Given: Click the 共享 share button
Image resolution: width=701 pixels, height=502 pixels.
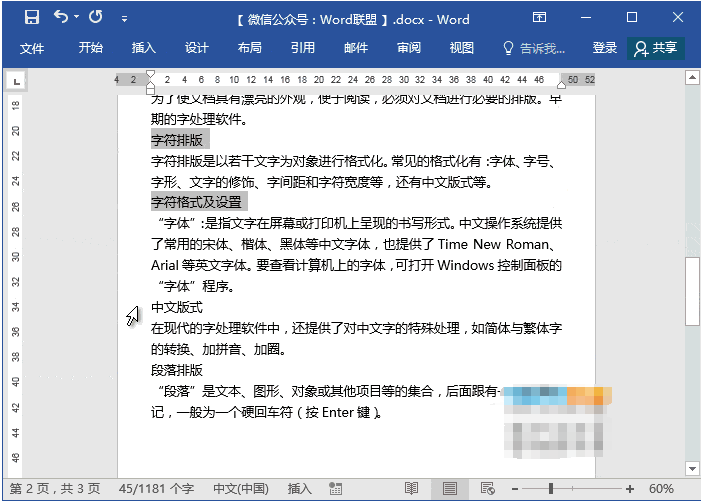Looking at the screenshot, I should point(656,48).
